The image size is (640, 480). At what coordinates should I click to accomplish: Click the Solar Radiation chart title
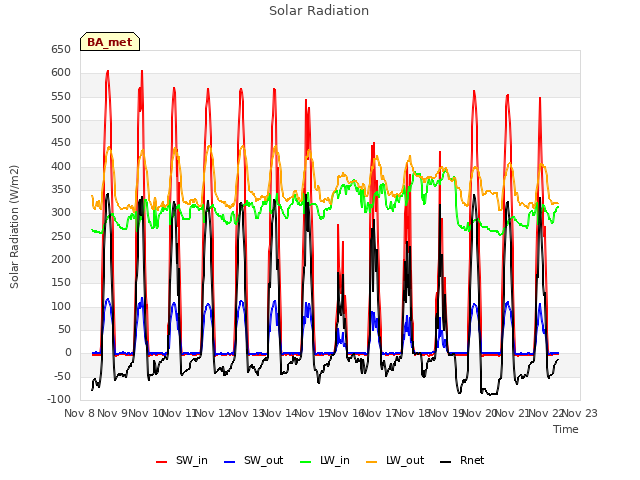point(319,11)
